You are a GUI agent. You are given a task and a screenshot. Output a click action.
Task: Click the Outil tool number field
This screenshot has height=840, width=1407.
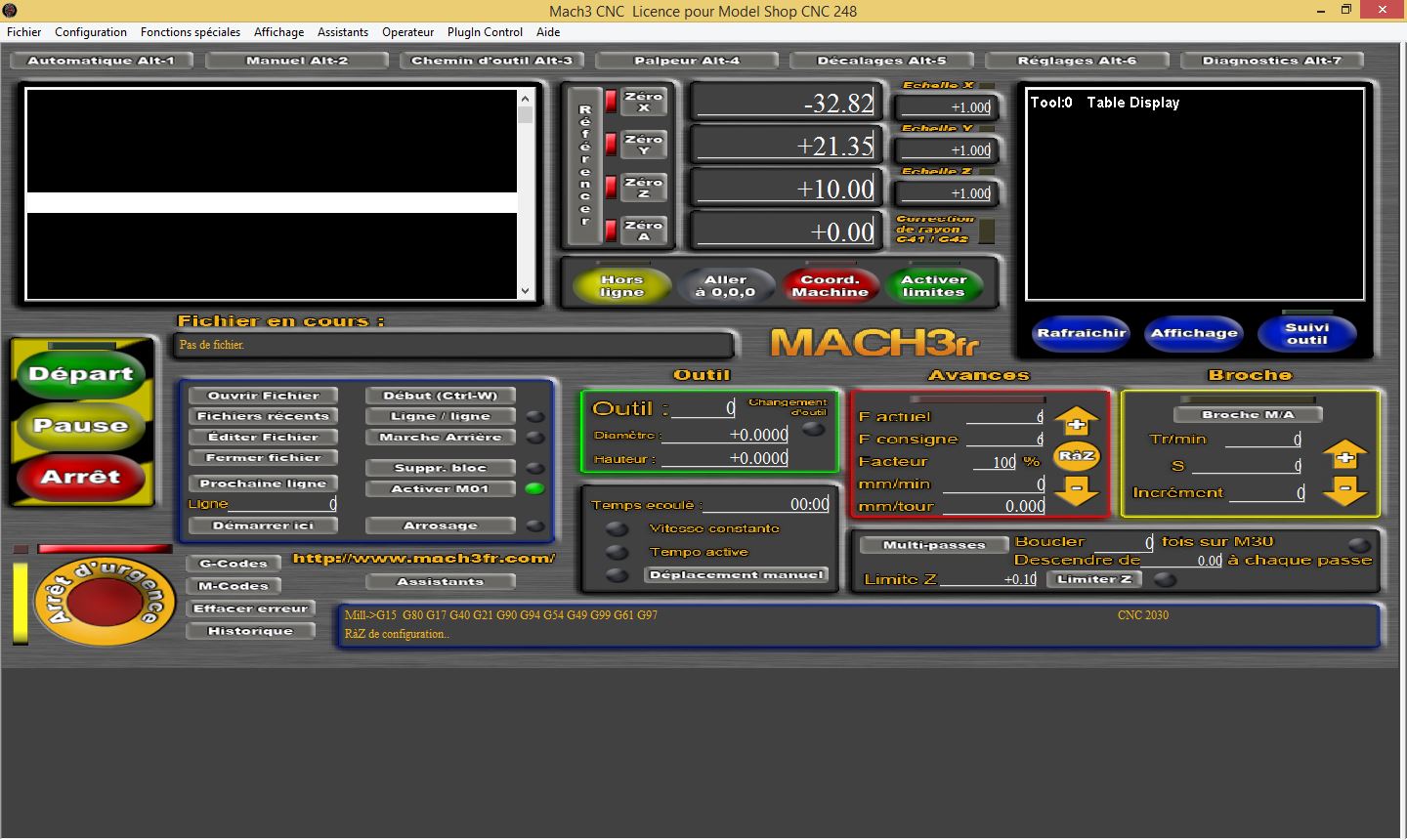tap(703, 408)
